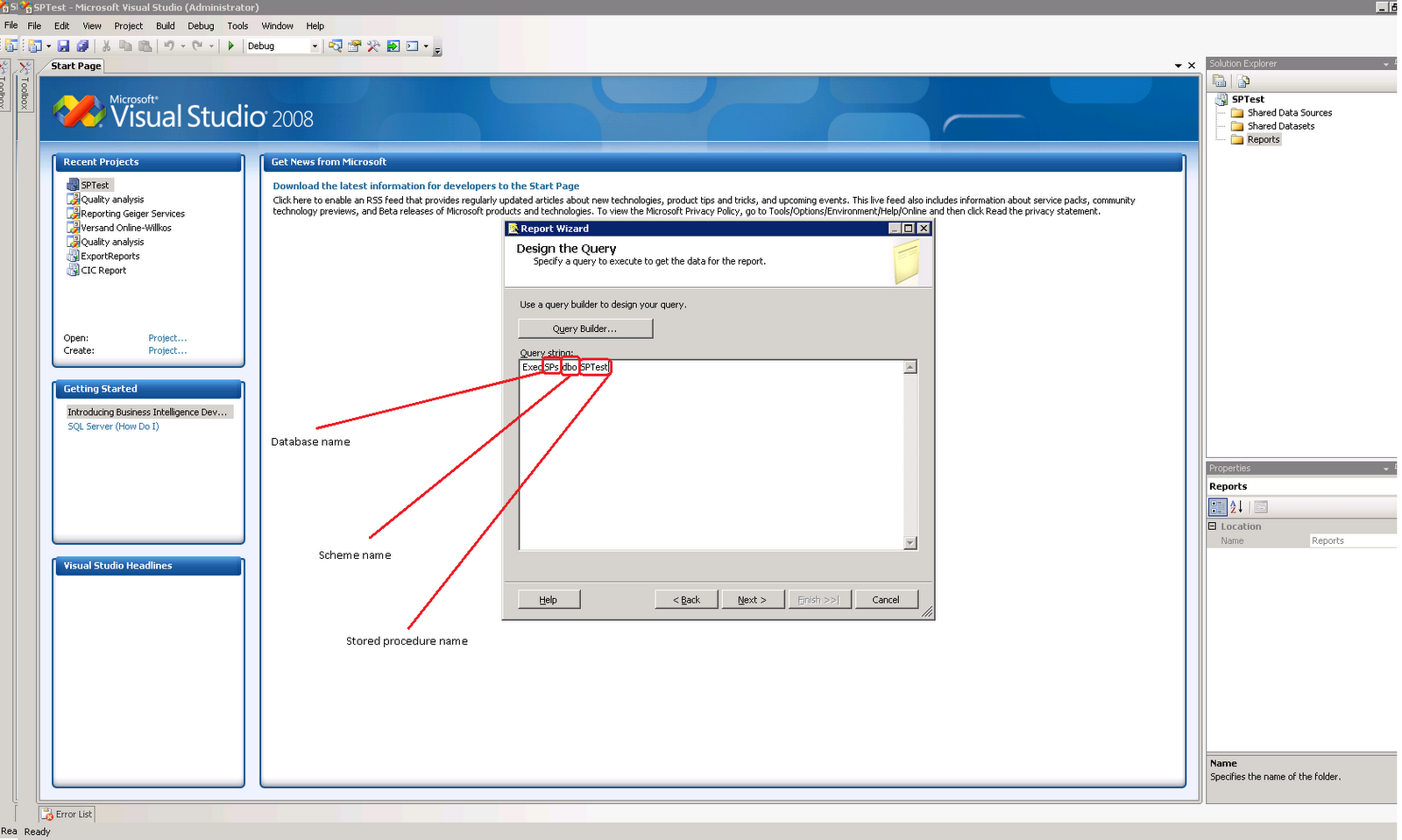1402x840 pixels.
Task: Open the Project menu
Action: click(128, 26)
